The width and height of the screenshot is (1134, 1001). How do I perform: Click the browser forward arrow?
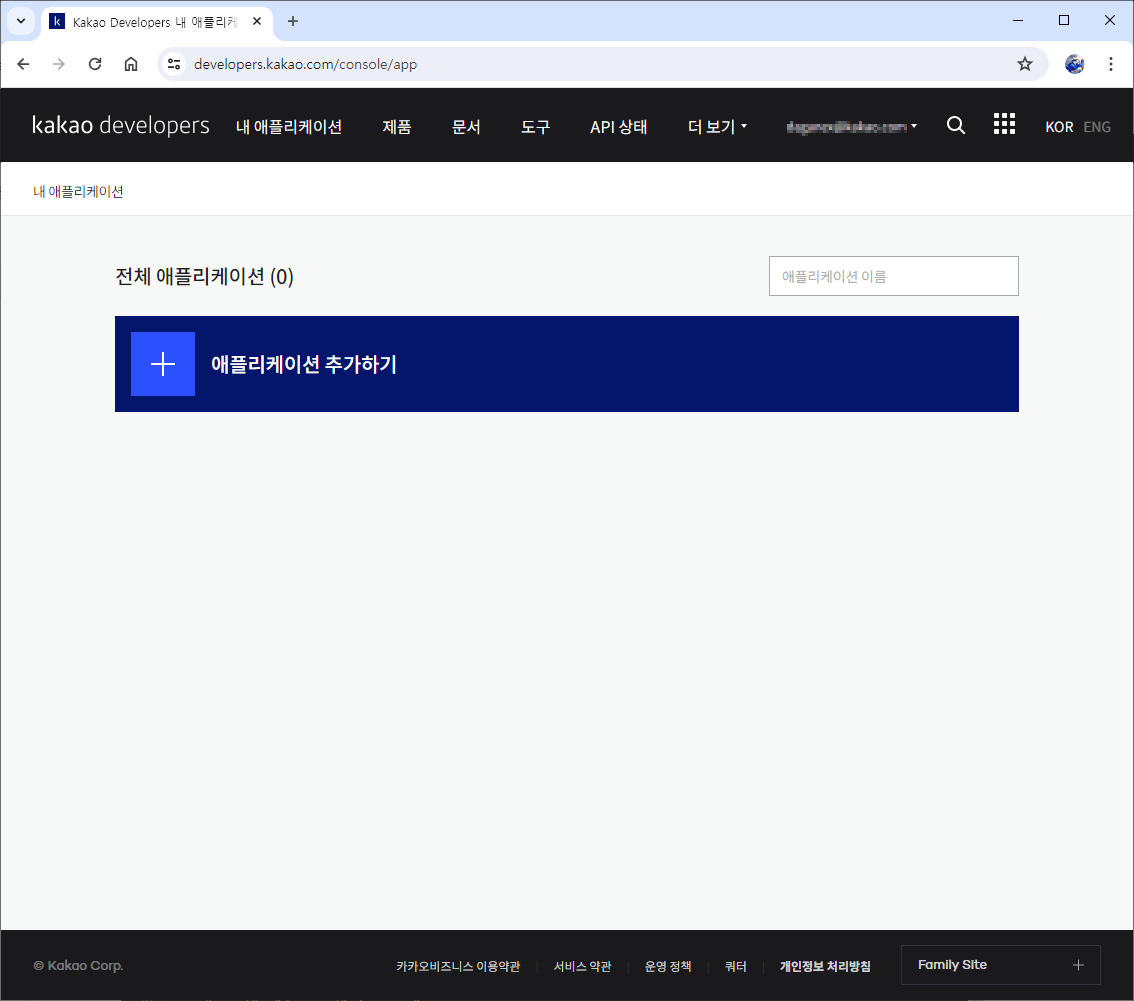[59, 64]
